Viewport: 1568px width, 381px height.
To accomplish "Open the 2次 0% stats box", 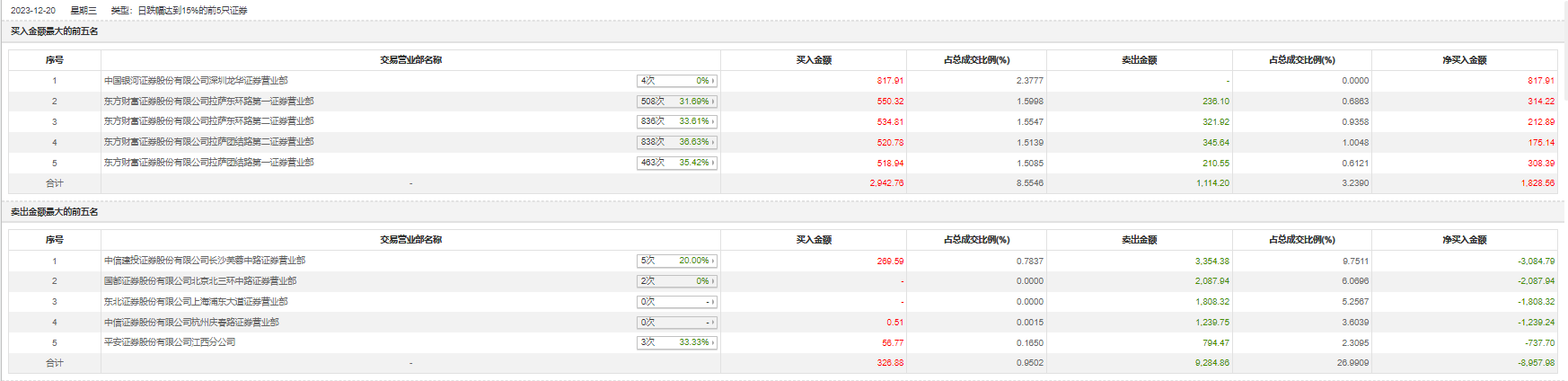I will (x=677, y=281).
